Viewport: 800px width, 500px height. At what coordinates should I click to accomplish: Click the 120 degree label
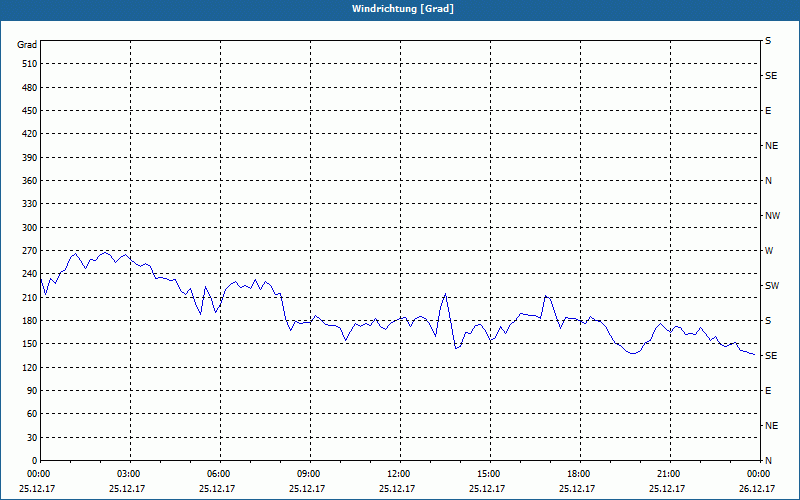[30, 367]
